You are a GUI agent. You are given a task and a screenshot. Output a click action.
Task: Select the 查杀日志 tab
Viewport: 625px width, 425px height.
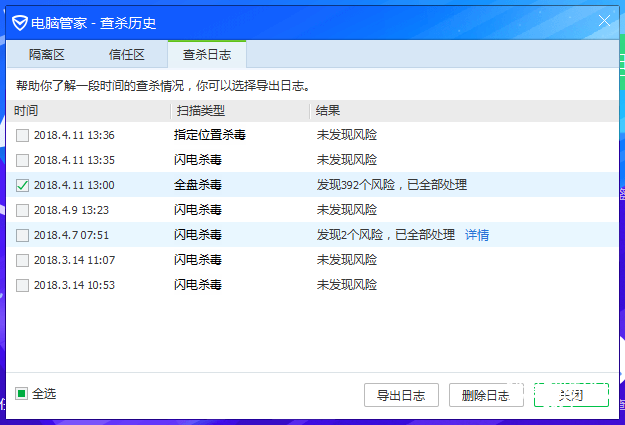click(x=207, y=55)
